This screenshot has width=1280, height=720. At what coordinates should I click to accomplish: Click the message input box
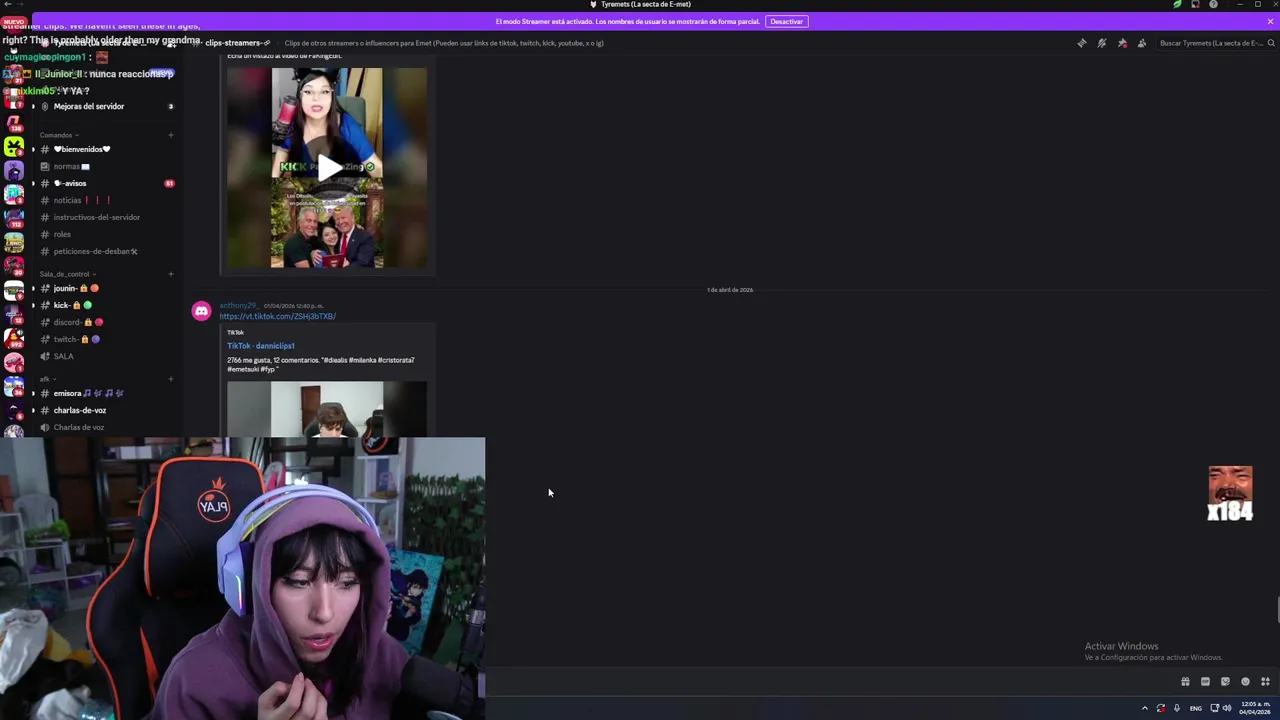click(830, 682)
